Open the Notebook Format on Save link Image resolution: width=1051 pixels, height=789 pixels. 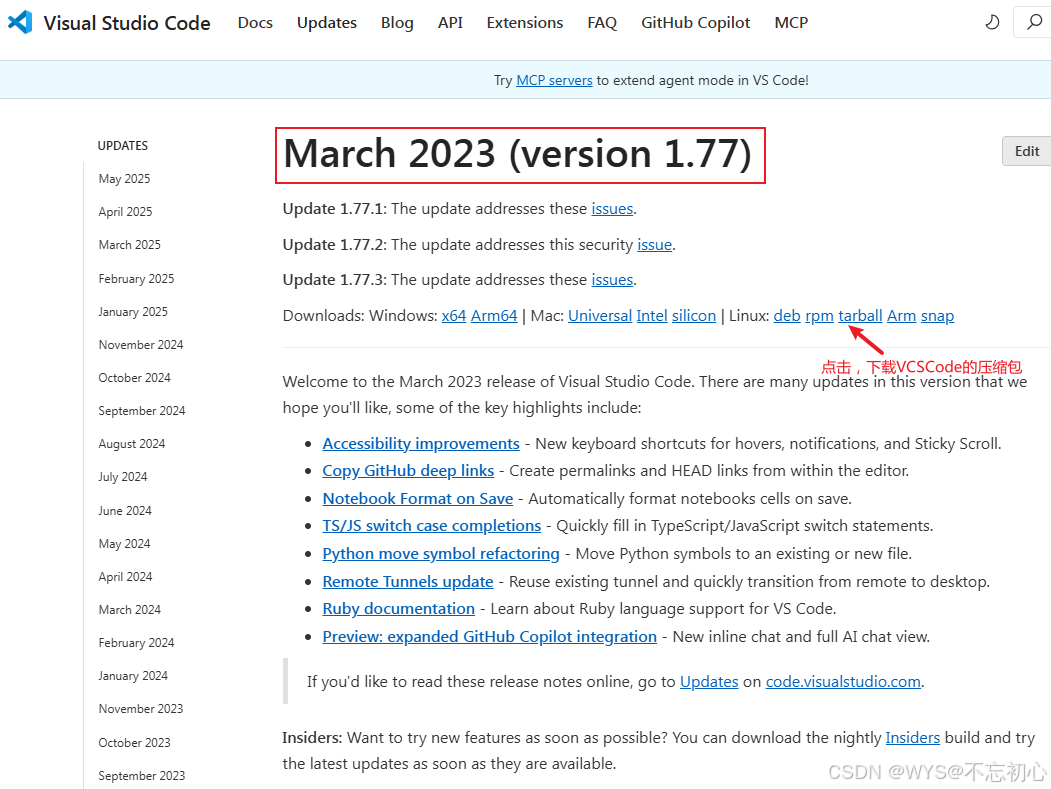418,499
